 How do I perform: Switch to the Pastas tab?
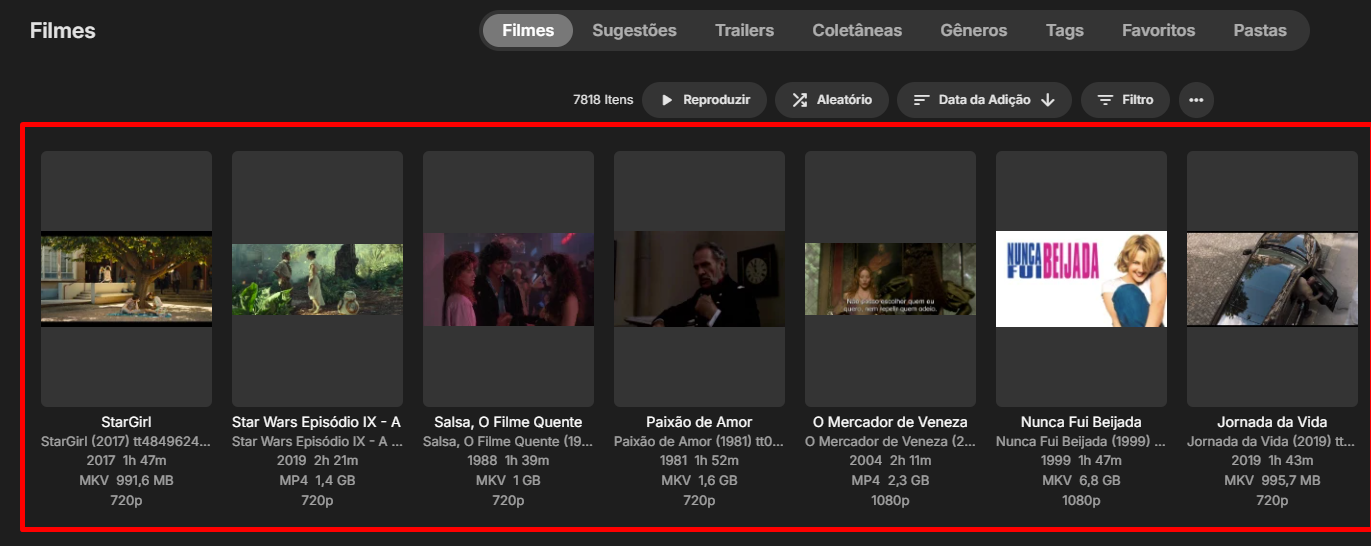tap(1260, 30)
